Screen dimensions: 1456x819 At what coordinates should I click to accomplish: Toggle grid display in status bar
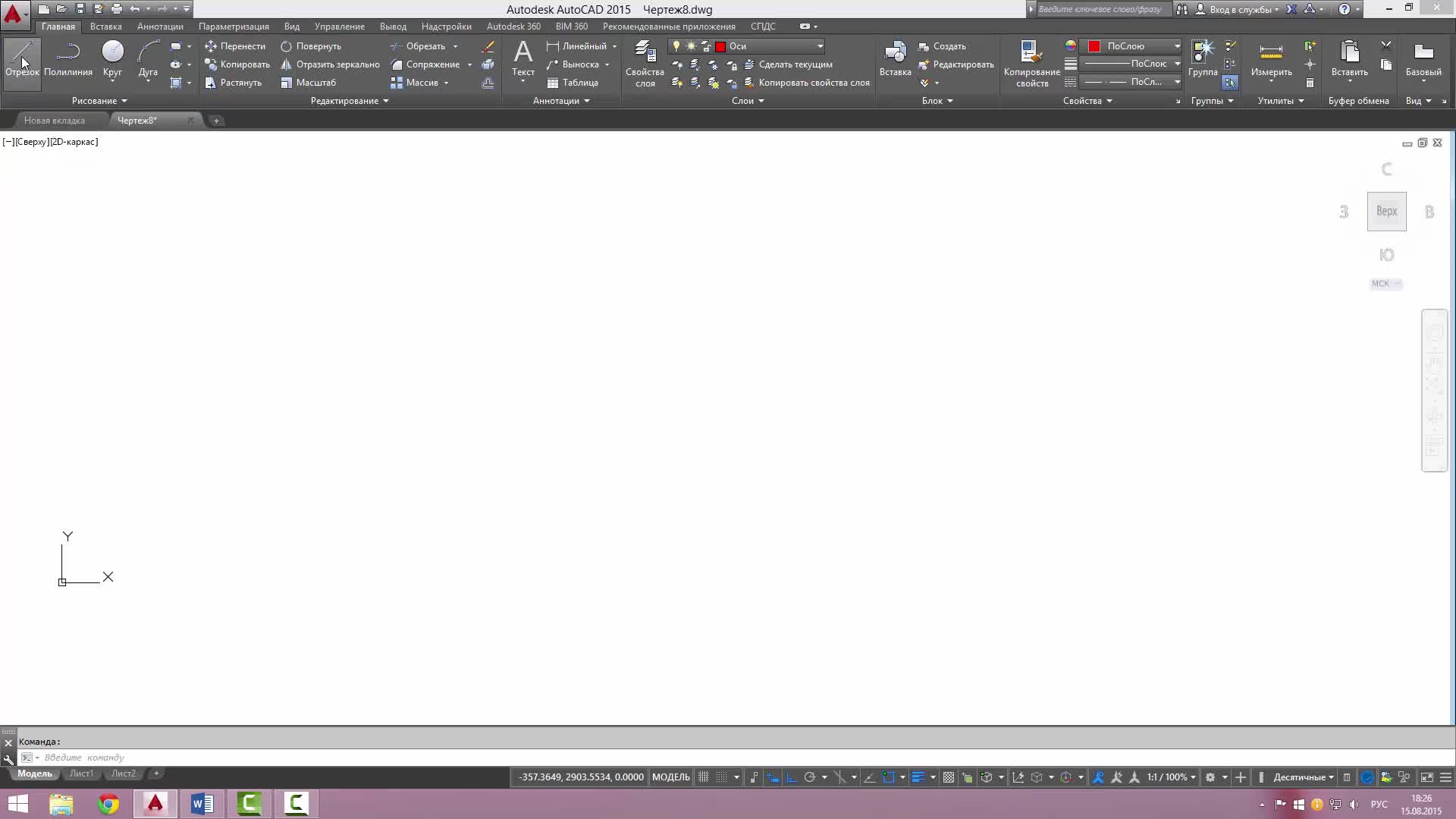[704, 777]
